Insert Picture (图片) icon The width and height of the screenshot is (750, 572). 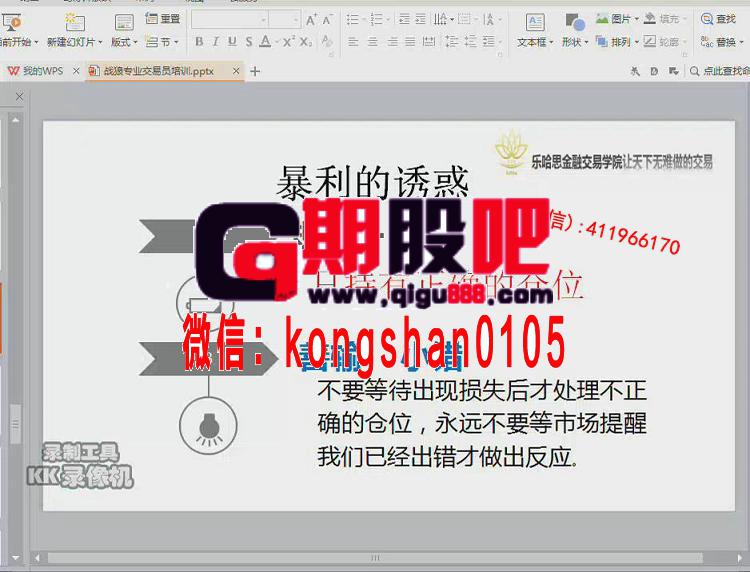point(602,19)
